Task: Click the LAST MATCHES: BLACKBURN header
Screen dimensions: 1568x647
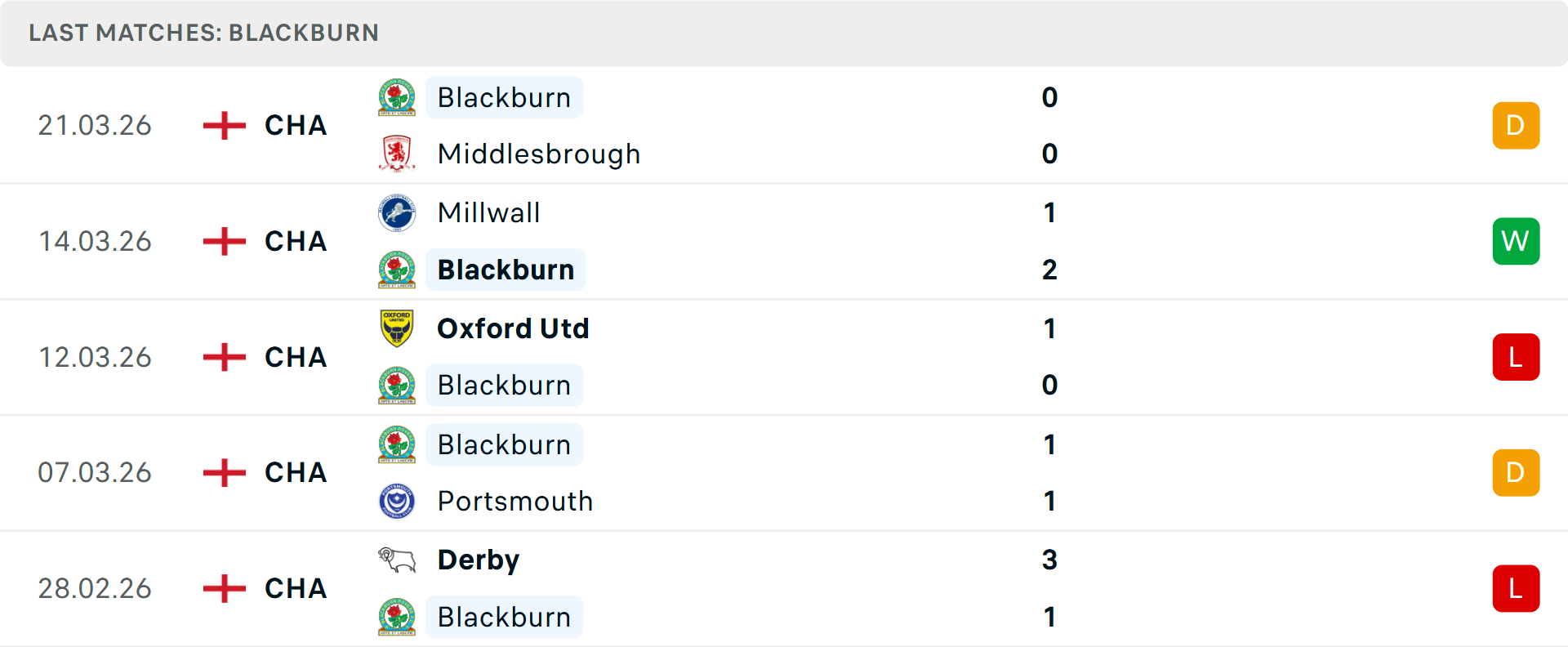Action: click(x=203, y=33)
